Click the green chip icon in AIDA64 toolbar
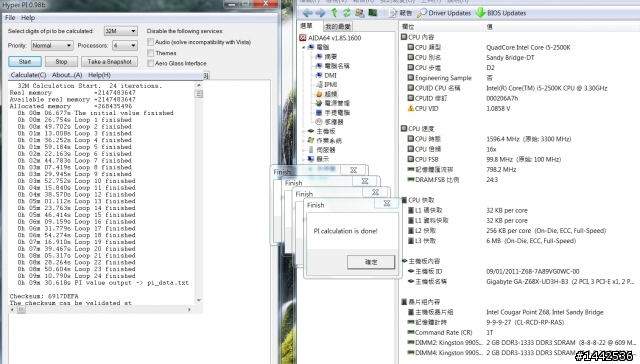The height and width of the screenshot is (364, 640). (373, 13)
